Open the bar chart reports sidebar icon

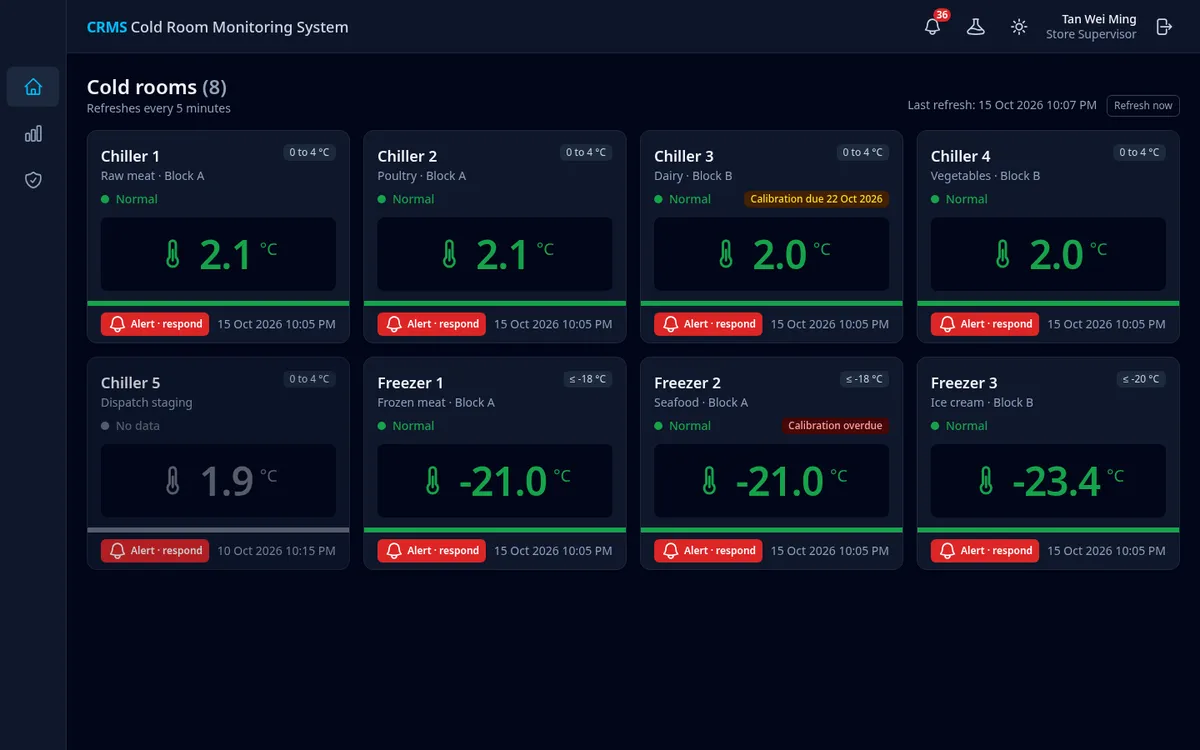point(33,134)
